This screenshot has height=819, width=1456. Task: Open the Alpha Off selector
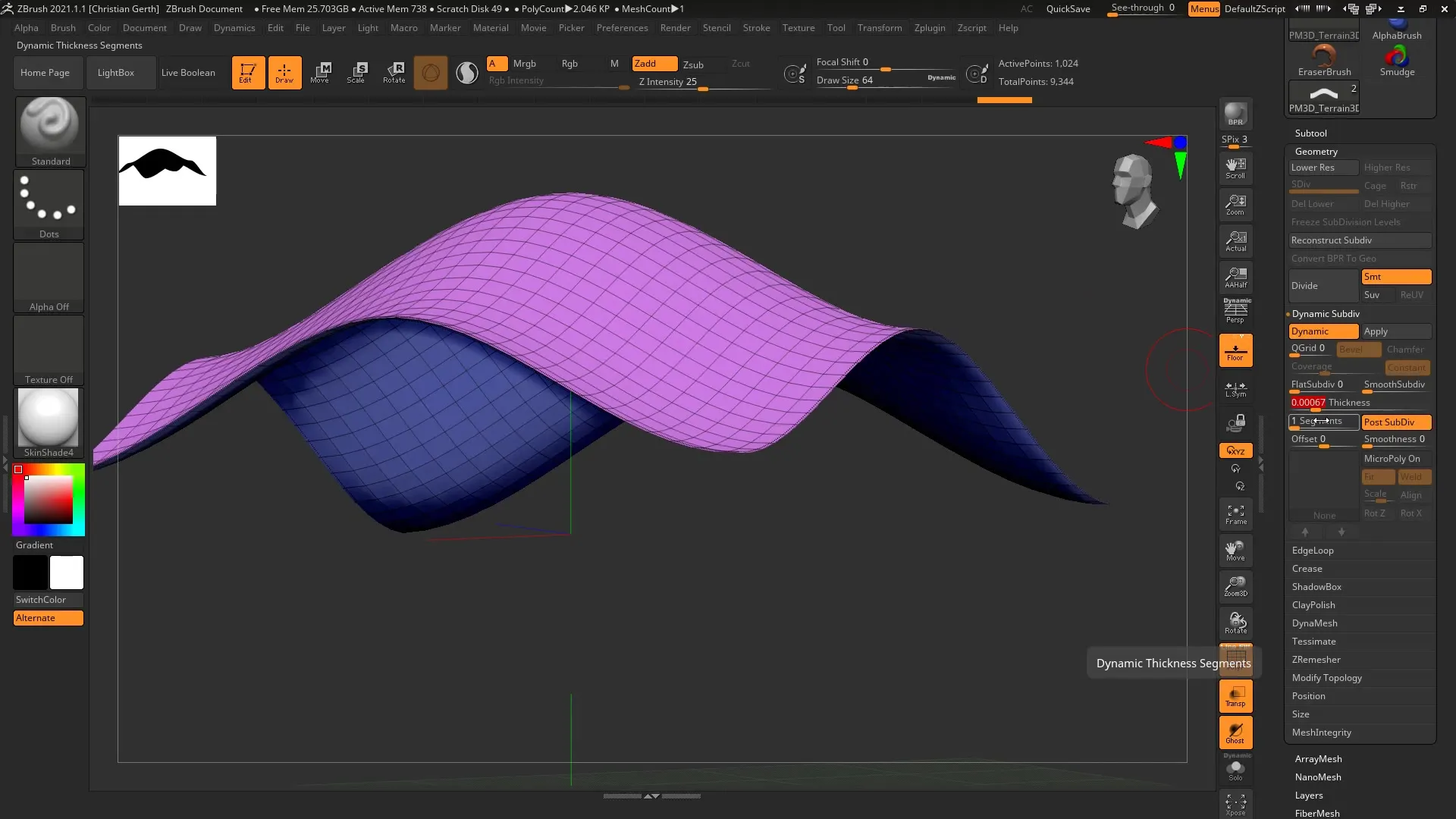click(49, 278)
